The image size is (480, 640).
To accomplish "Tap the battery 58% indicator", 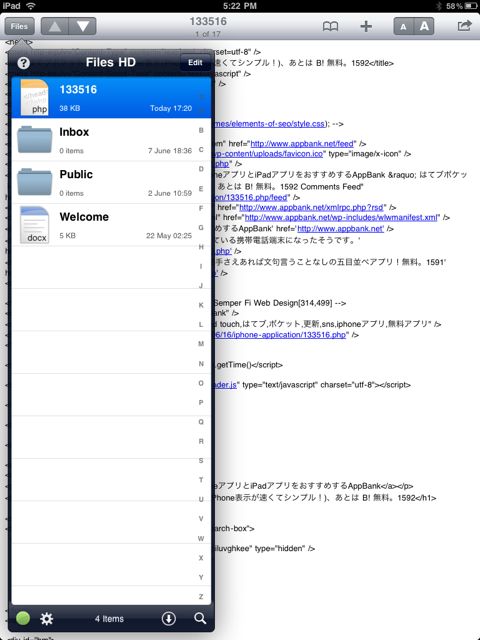I will coord(462,6).
